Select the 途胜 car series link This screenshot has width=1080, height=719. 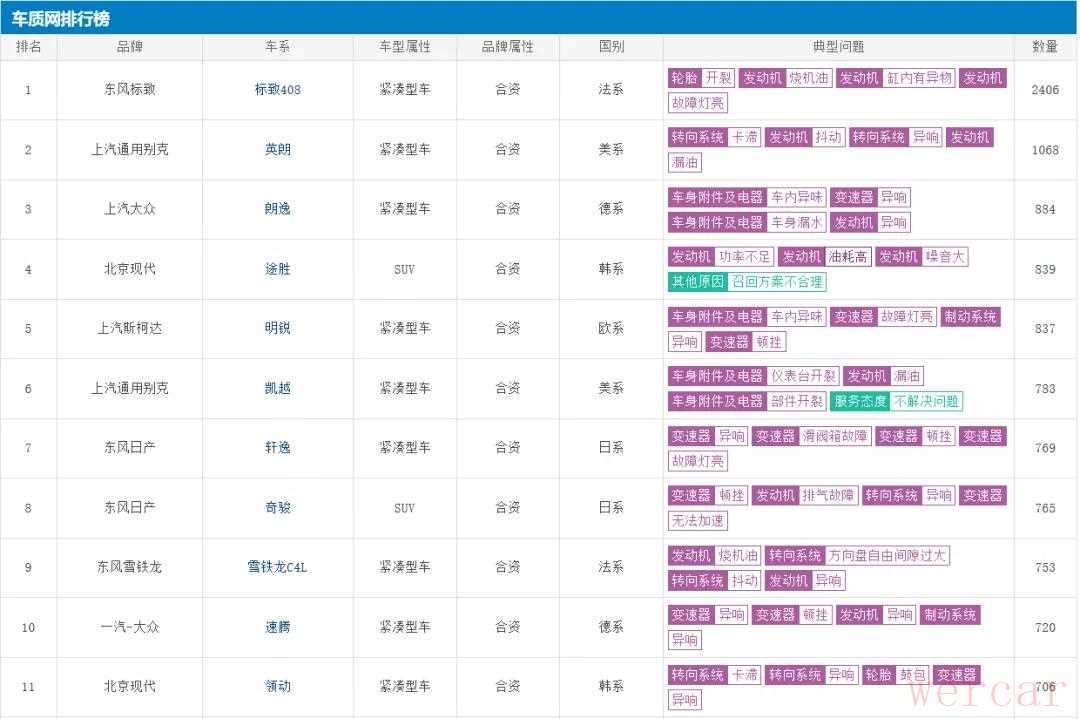(277, 269)
